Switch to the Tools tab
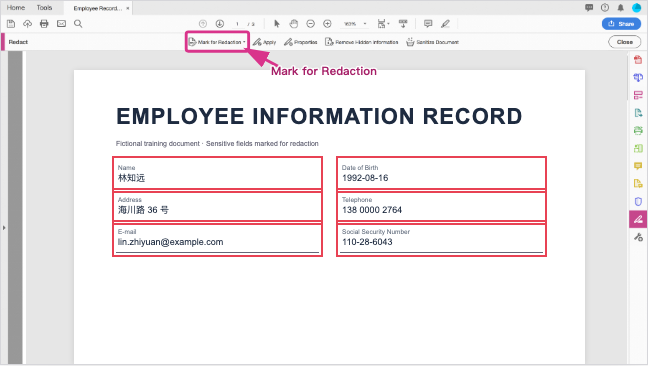648x366 pixels. pos(44,8)
